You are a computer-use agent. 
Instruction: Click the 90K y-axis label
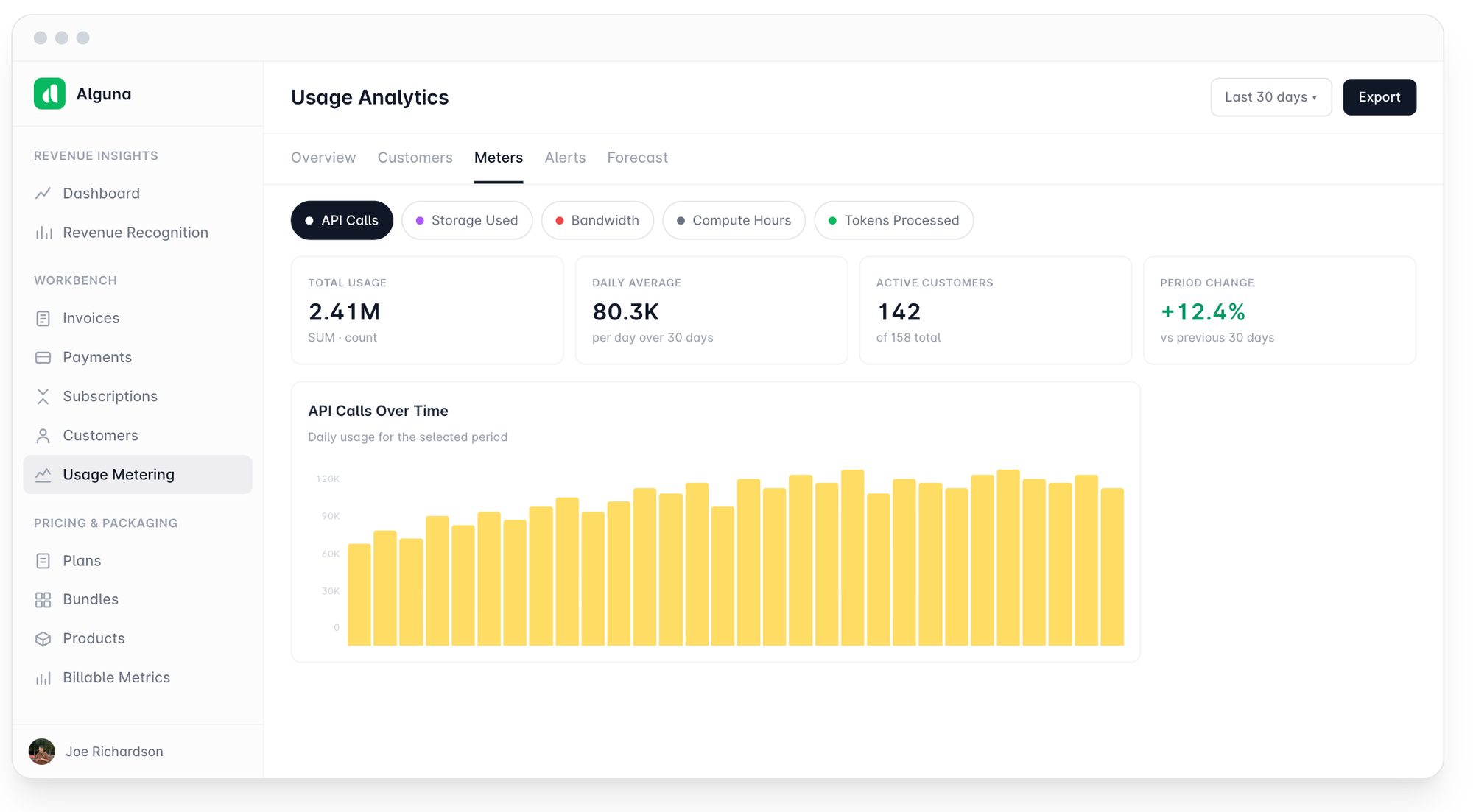coord(331,516)
